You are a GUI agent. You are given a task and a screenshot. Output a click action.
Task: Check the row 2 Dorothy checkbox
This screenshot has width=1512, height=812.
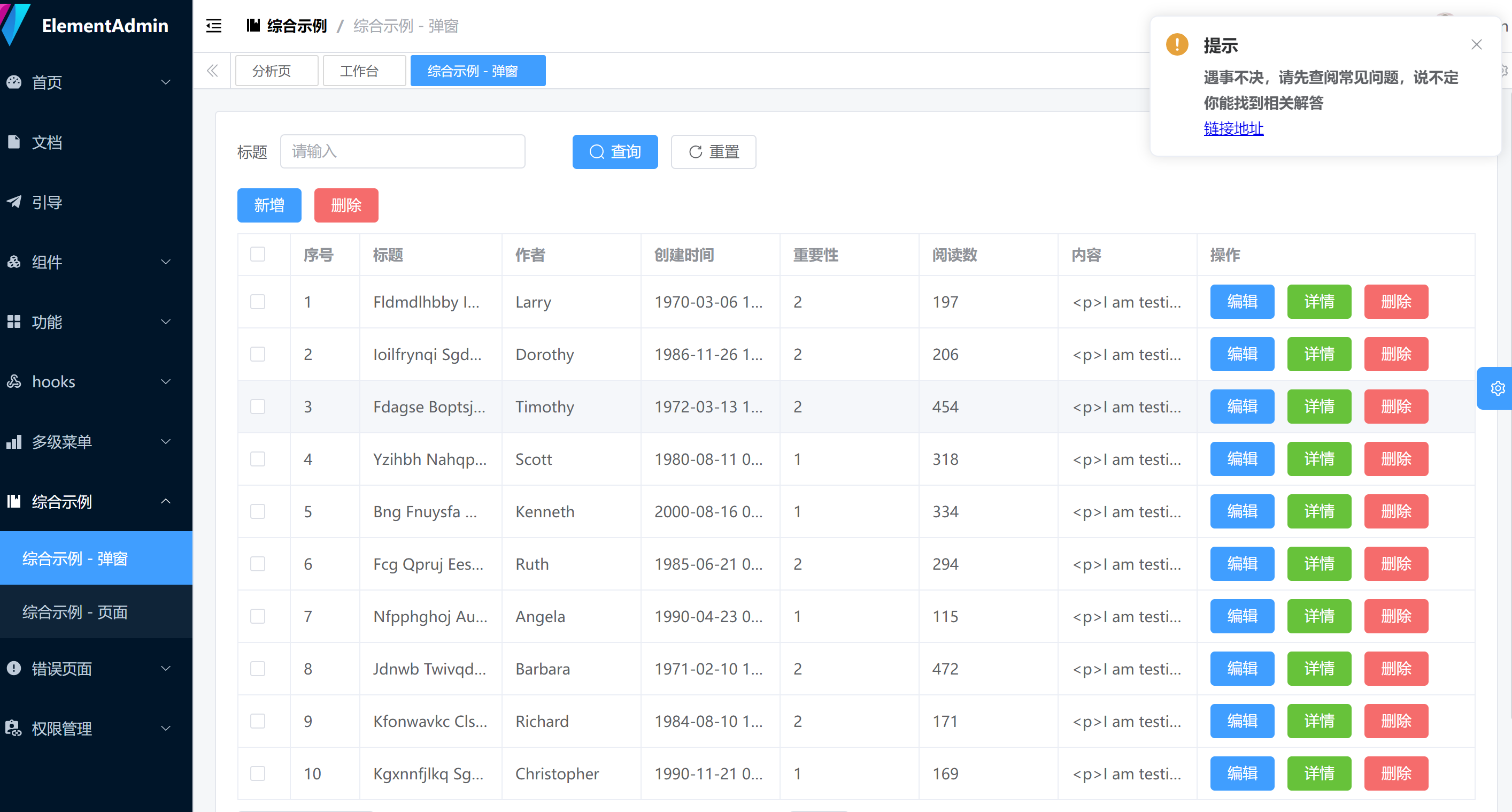click(258, 354)
